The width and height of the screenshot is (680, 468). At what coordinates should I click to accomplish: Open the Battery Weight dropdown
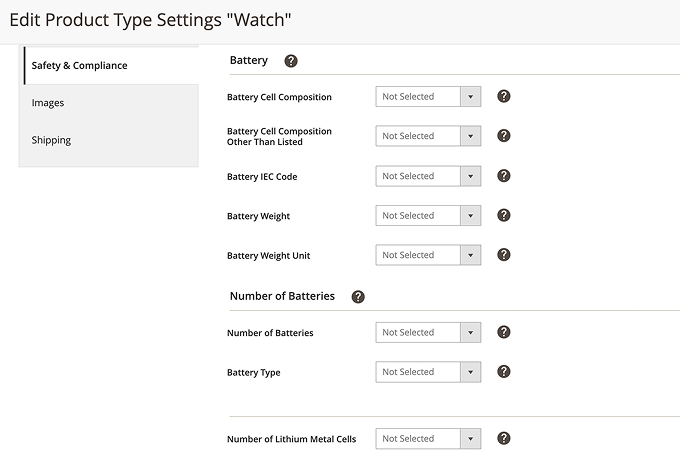428,215
